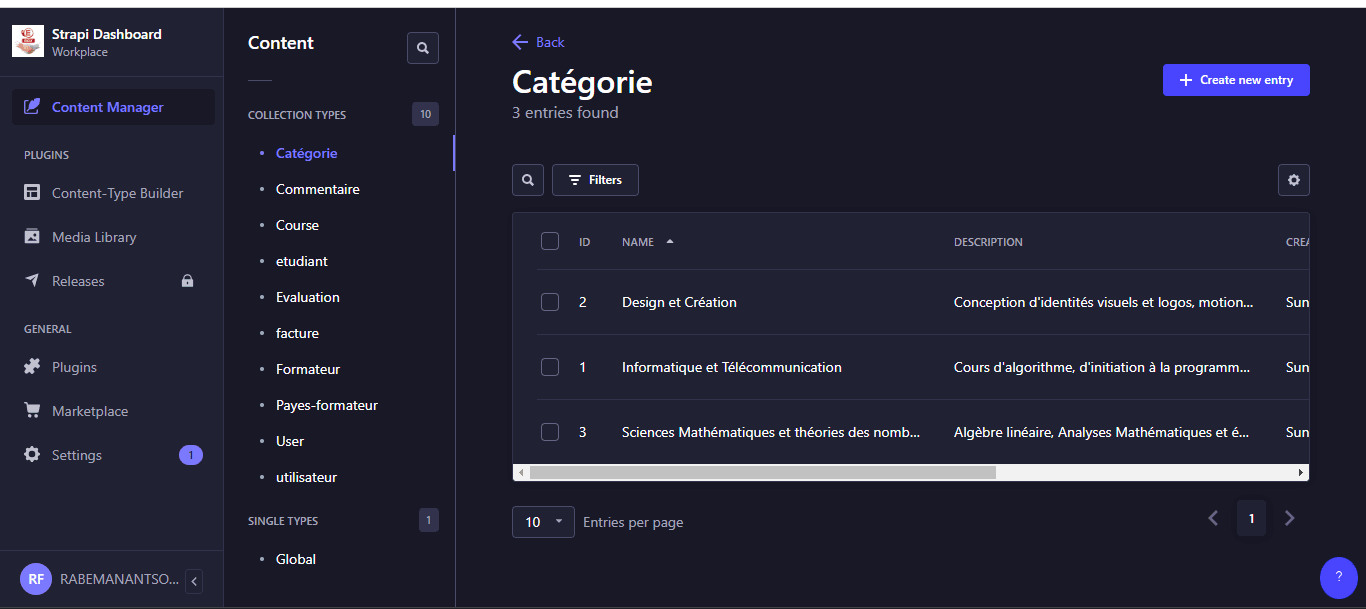Click the Releases paper plane icon

pyautogui.click(x=32, y=281)
